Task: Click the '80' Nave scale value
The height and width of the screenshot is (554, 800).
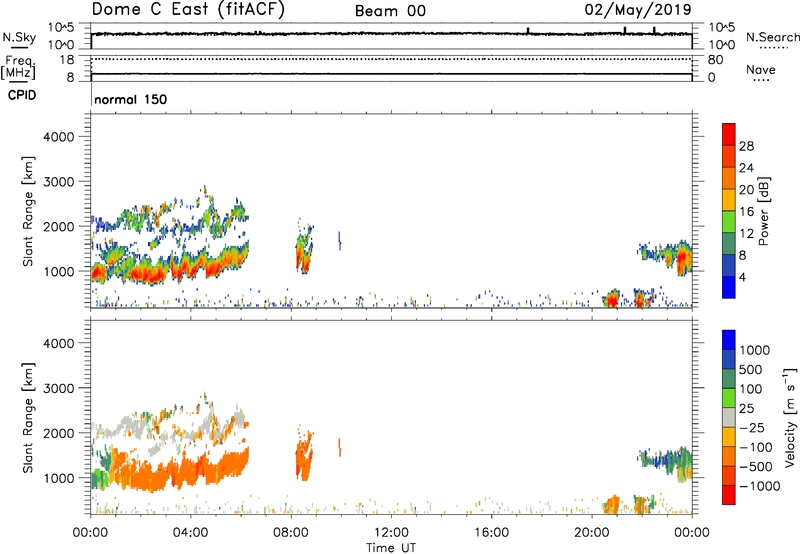Action: 716,60
